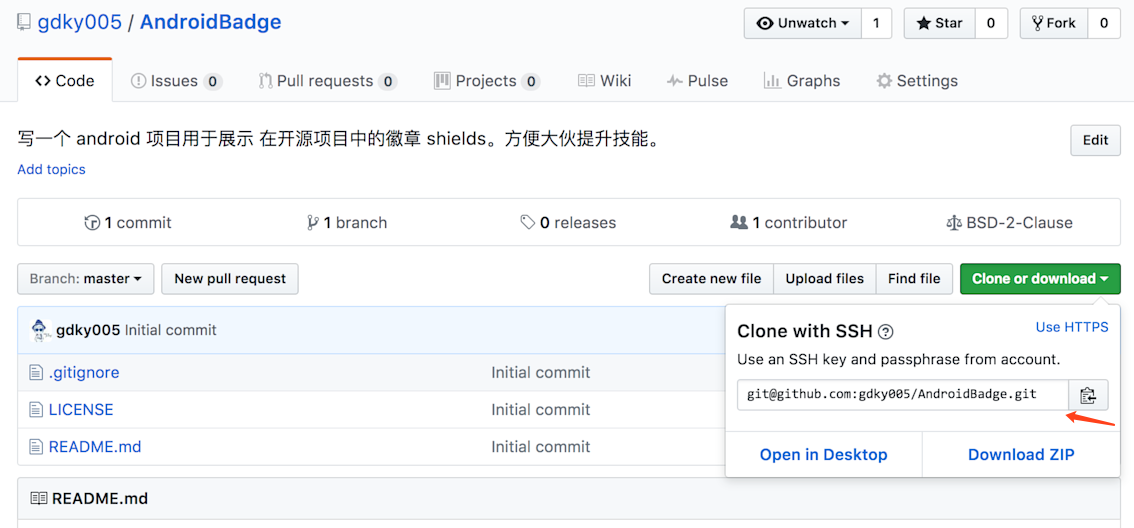Open the 0 releases page
Screen dimensions: 1134x528
[x=568, y=223]
